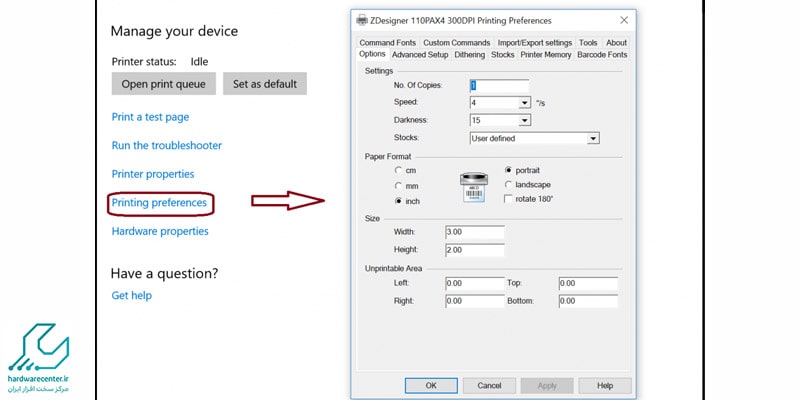Click the printer icon in dialog title bar
The width and height of the screenshot is (800, 400).
(362, 20)
